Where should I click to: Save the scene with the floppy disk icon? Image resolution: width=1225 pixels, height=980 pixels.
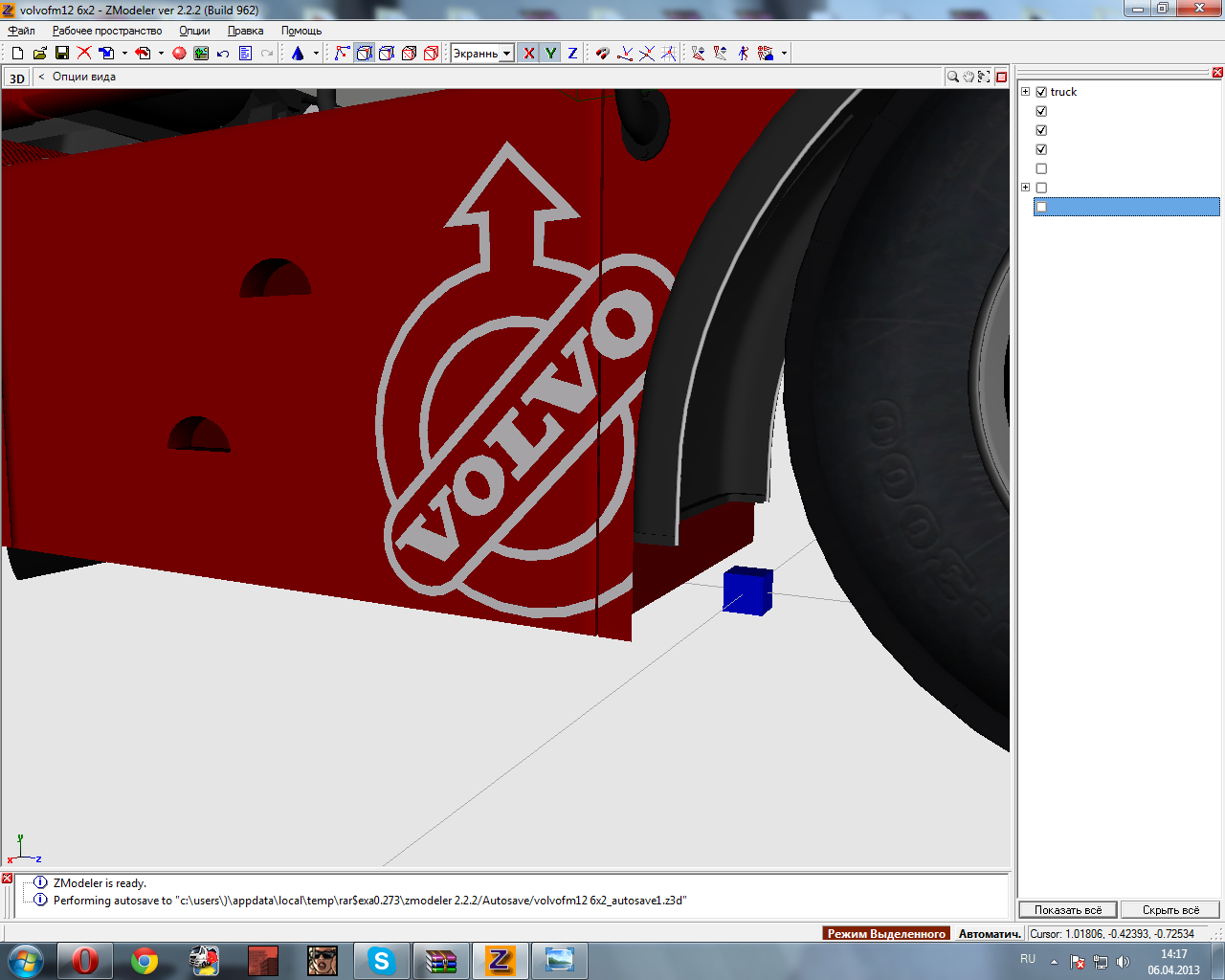pos(61,54)
